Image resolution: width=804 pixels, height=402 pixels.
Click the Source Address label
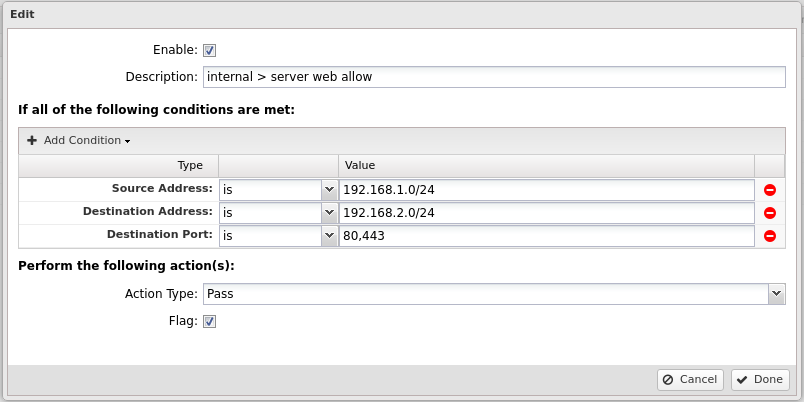(x=162, y=188)
